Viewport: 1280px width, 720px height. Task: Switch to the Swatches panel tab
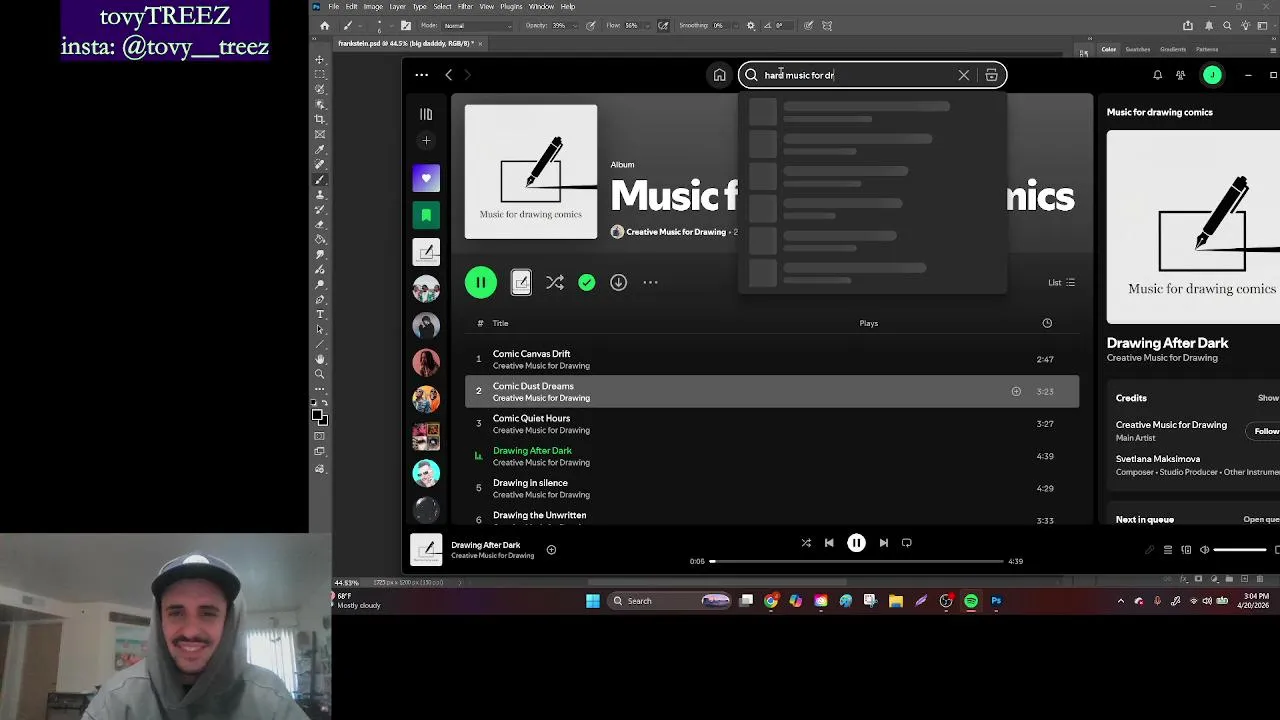(1138, 49)
